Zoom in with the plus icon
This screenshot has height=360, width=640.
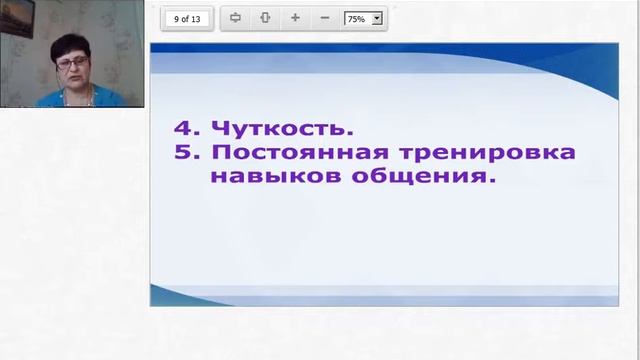(295, 18)
